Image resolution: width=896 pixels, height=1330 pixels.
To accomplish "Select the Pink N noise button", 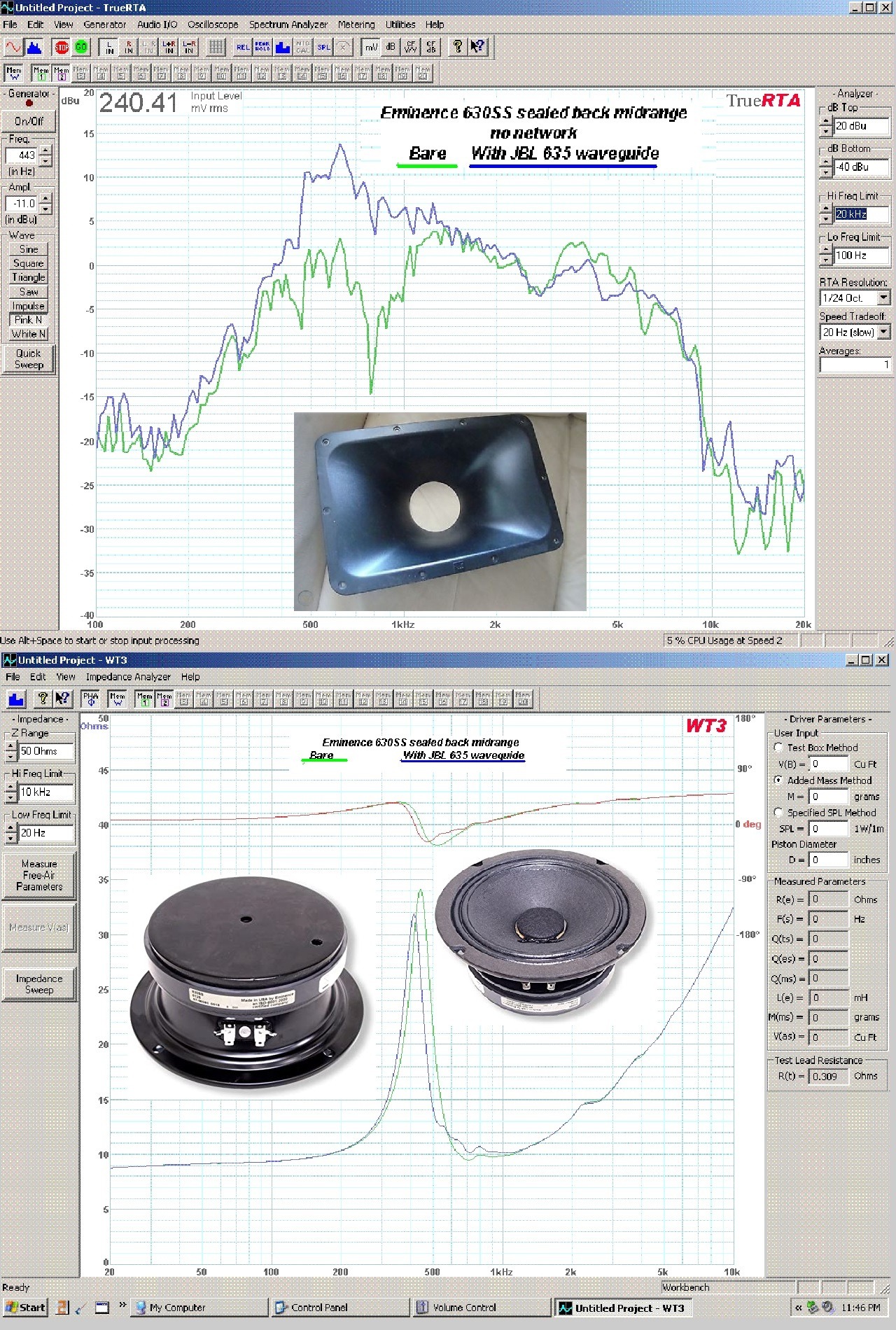I will (x=29, y=320).
